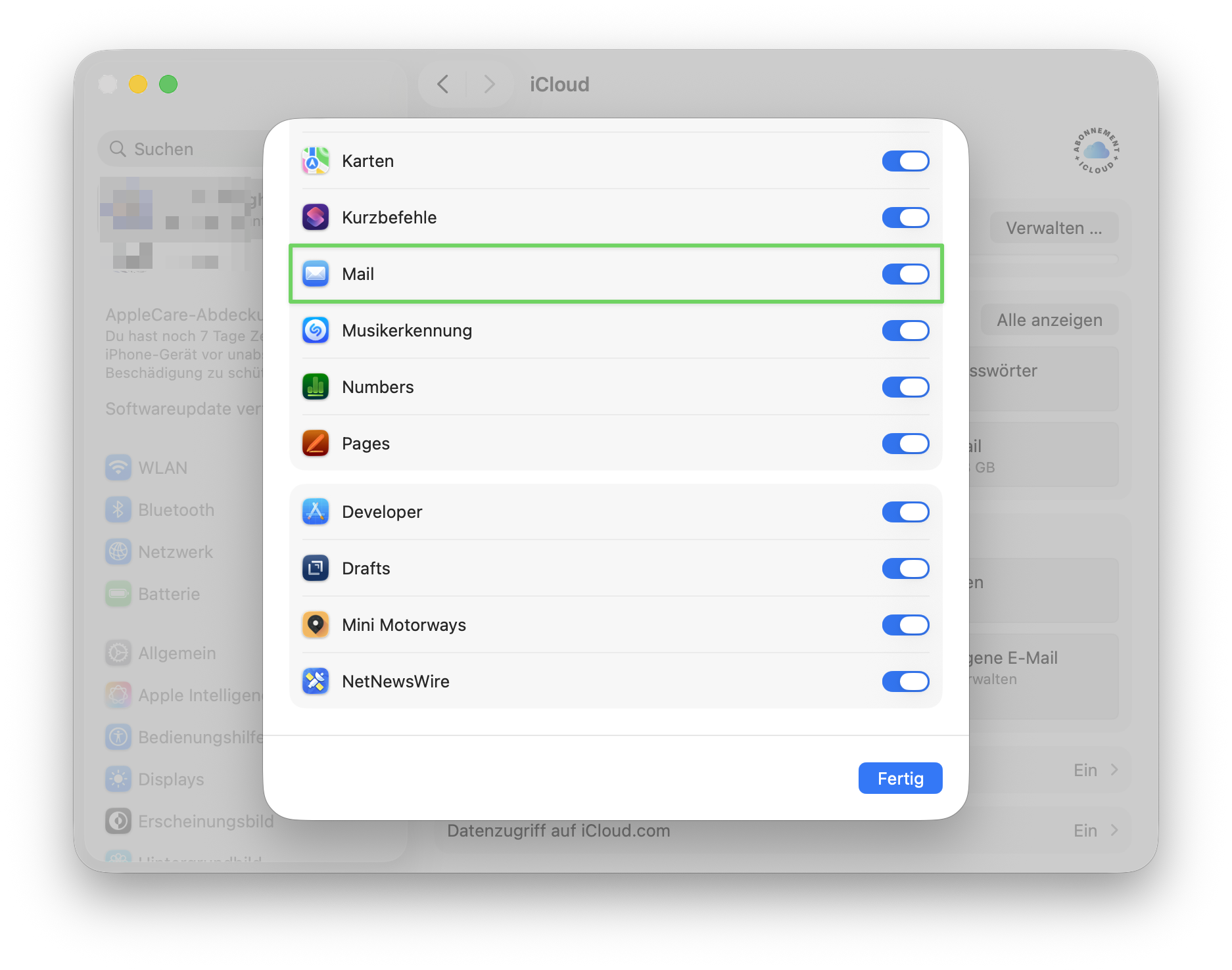Click the Bedienungshilfen accessibility icon

tap(118, 737)
